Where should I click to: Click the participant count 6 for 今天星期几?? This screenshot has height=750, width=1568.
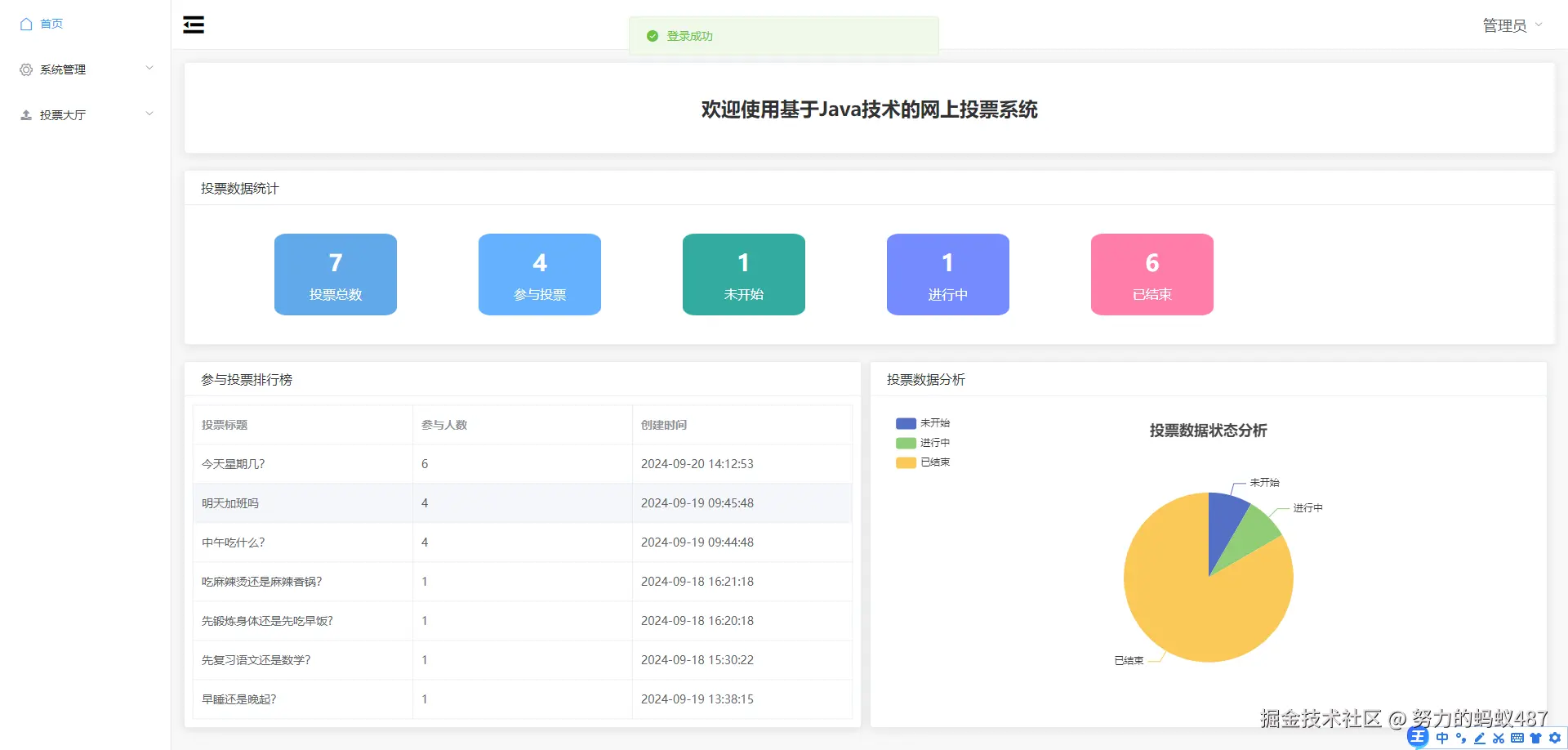425,464
